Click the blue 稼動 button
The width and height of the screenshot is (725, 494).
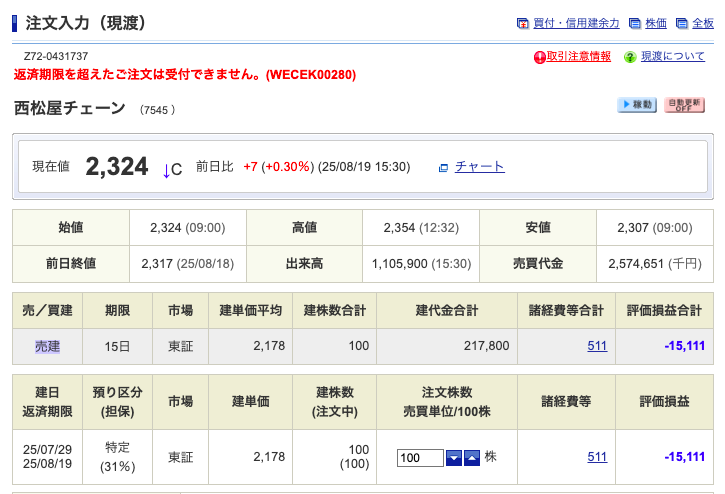(x=637, y=105)
